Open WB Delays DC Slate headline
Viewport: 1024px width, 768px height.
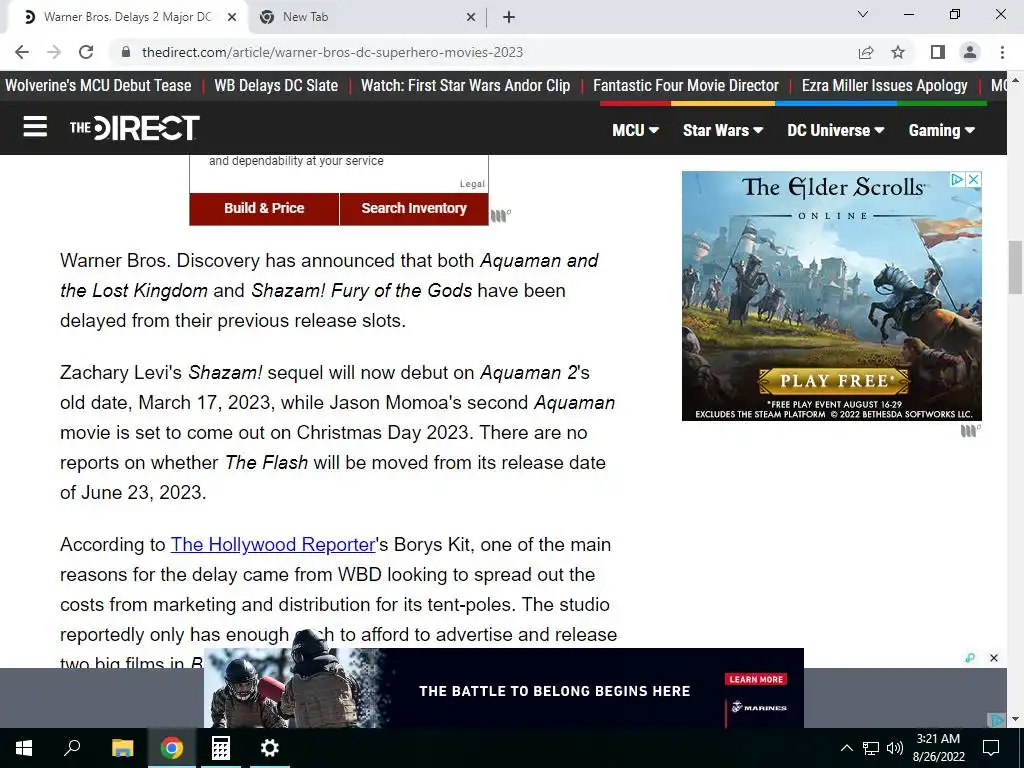pos(276,86)
